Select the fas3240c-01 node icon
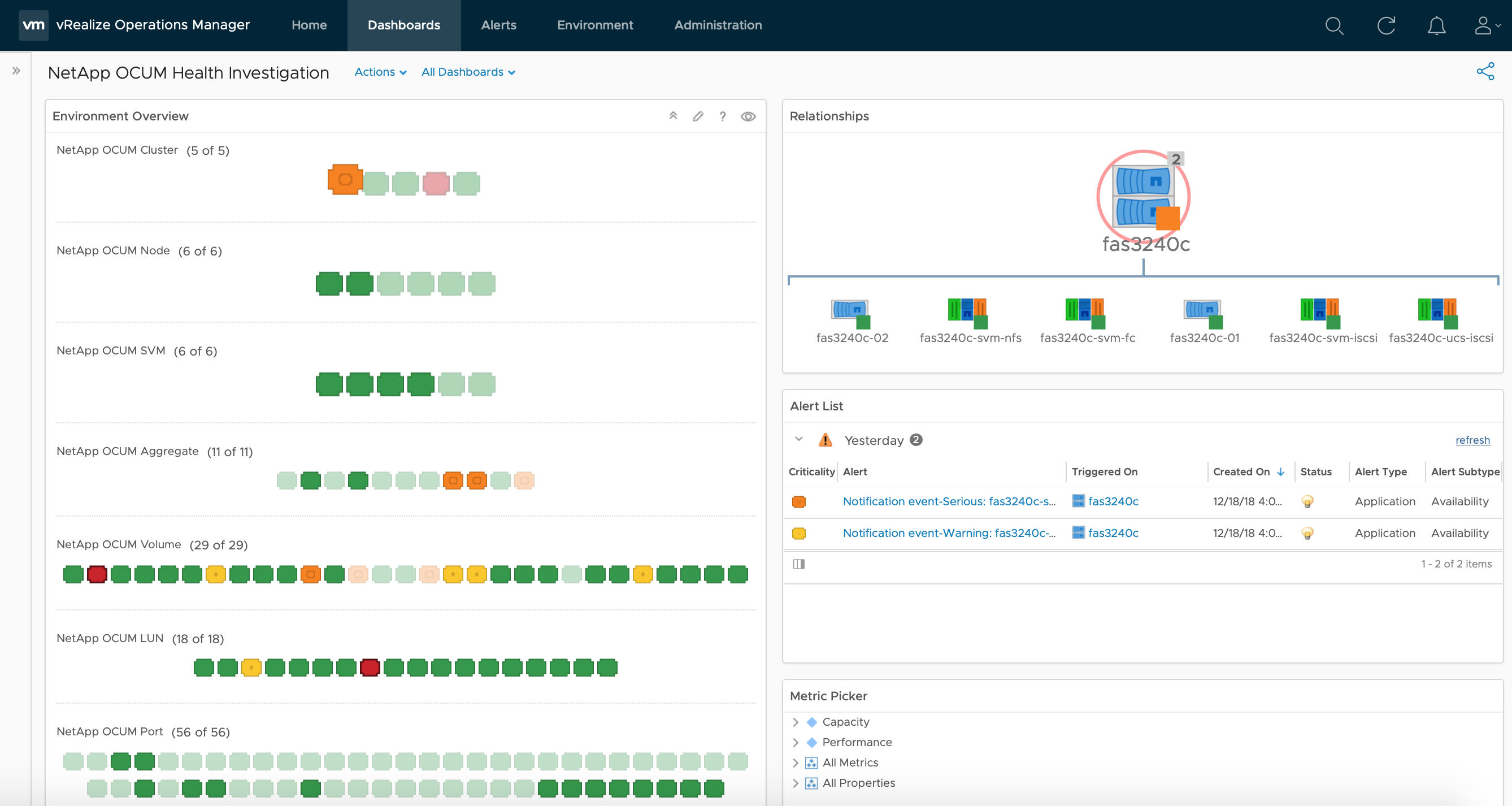Viewport: 1512px width, 806px height. [1203, 314]
